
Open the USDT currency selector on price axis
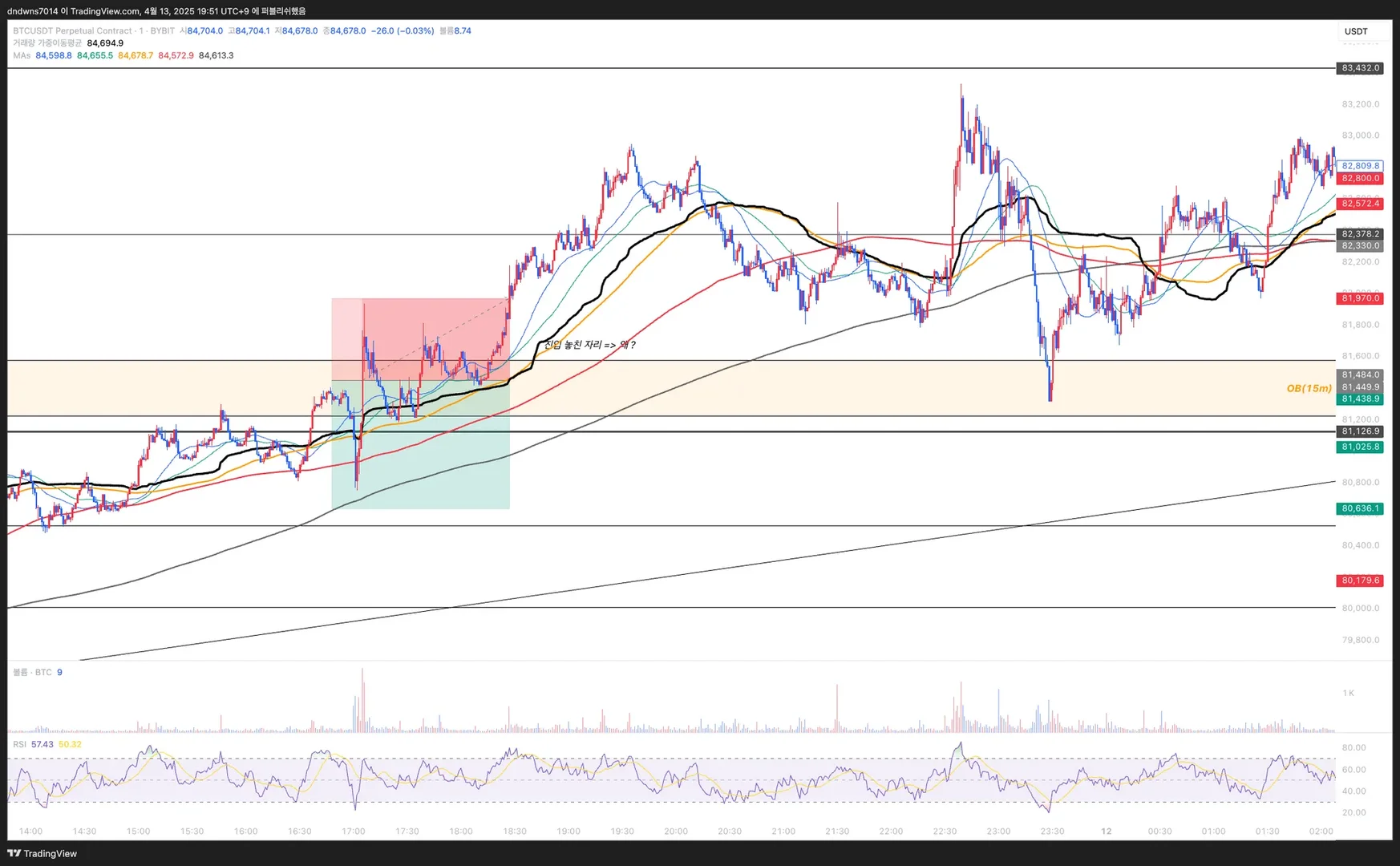coord(1356,31)
